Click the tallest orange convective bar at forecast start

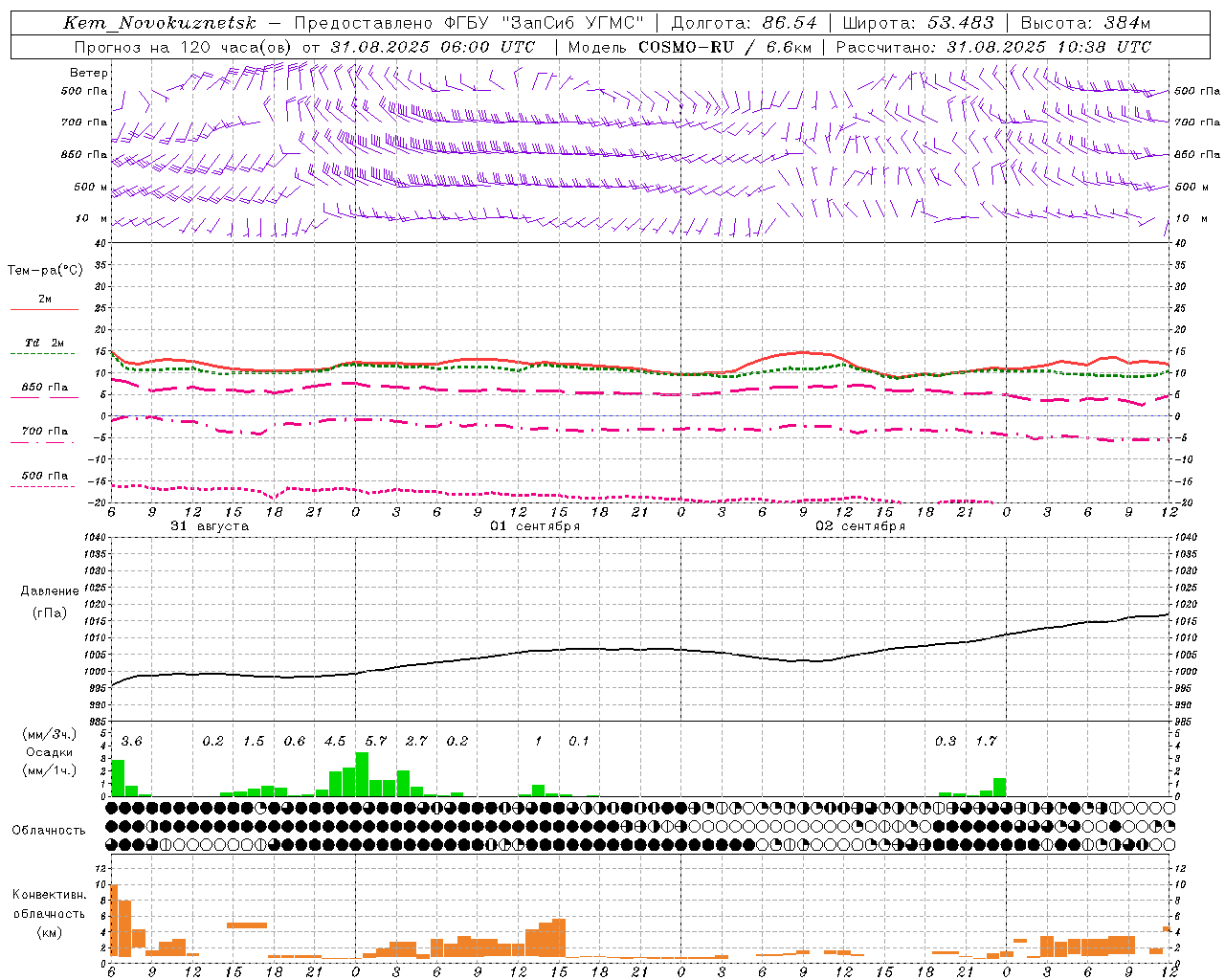115,921
